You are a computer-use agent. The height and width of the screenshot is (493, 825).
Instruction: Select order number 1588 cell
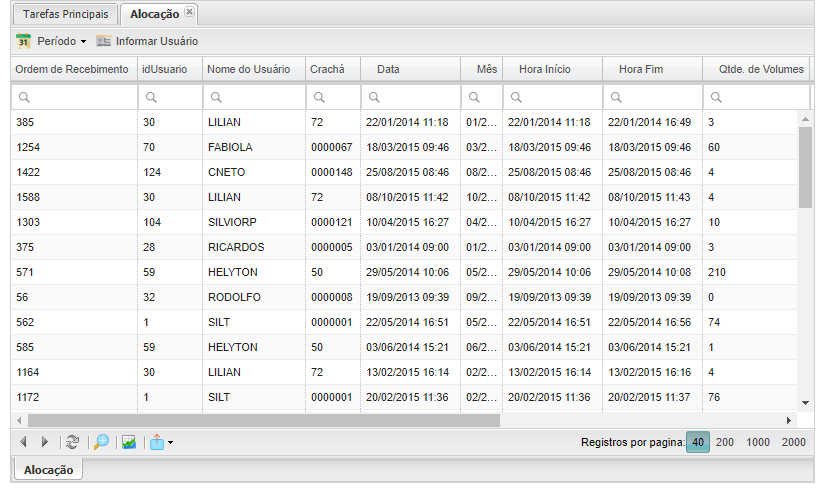[x=74, y=197]
